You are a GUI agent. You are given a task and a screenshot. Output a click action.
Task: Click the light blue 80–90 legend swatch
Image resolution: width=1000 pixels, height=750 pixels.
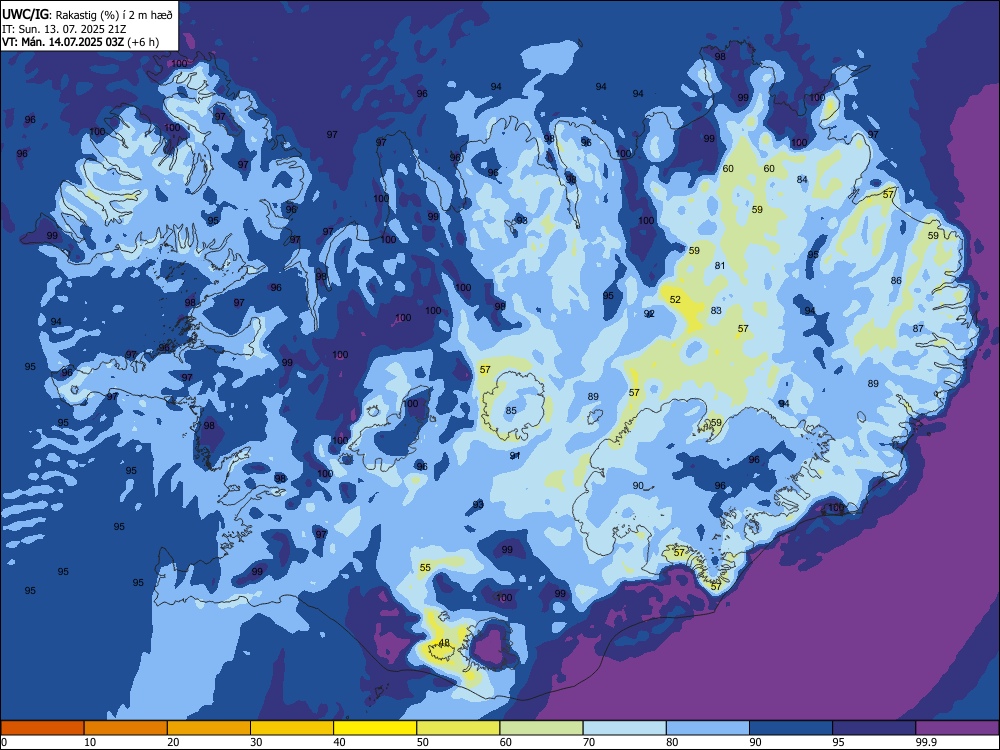click(708, 728)
